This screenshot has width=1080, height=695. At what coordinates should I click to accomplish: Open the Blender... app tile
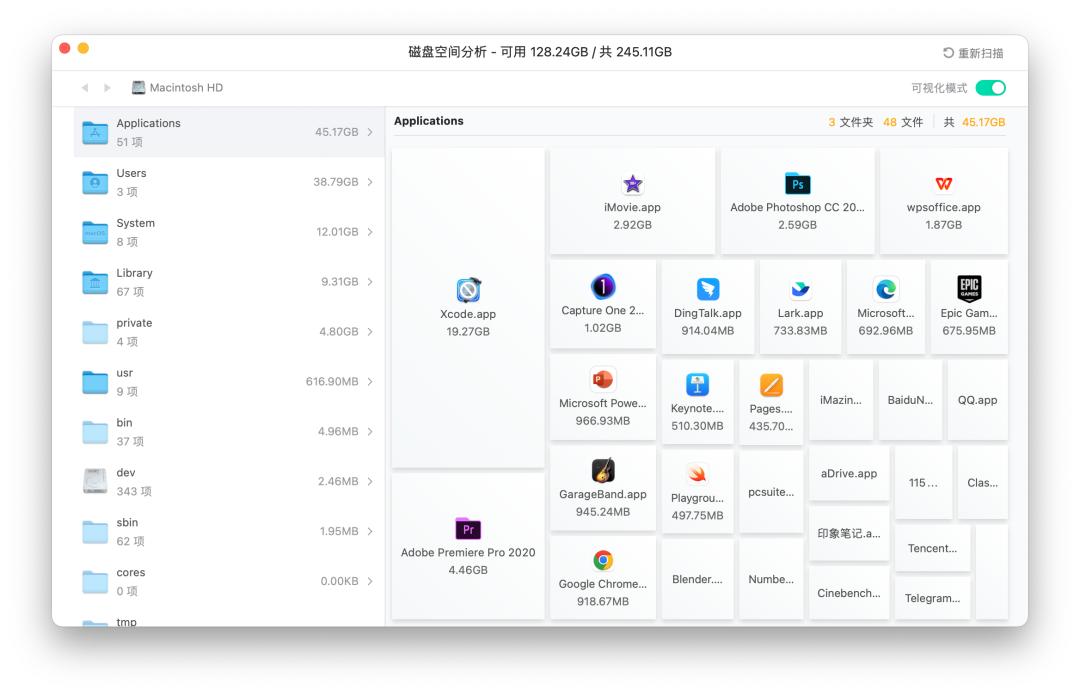pyautogui.click(x=697, y=579)
